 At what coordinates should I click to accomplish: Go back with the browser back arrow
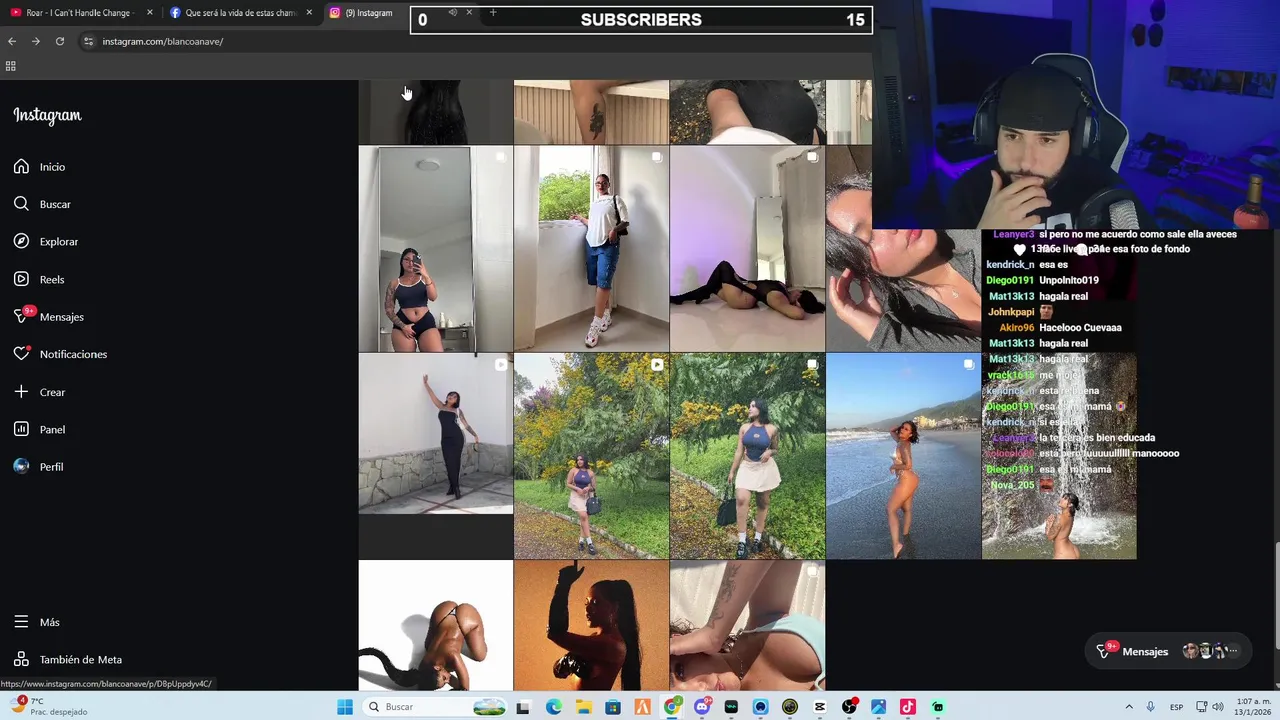(12, 41)
